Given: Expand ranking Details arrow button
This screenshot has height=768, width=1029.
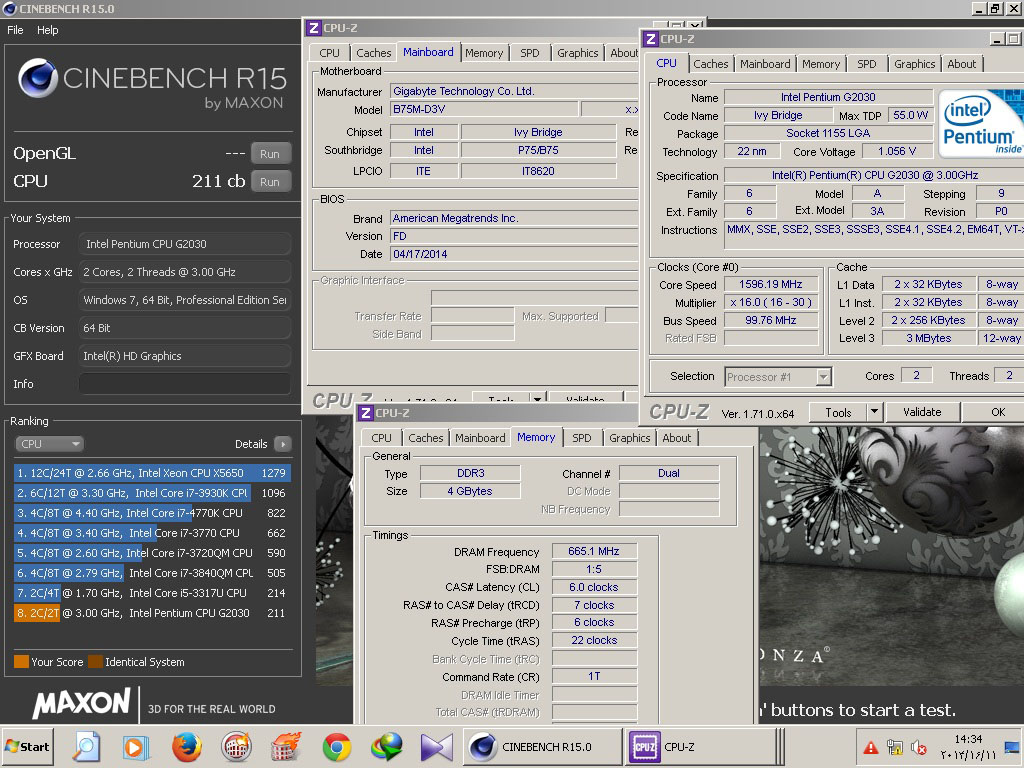Looking at the screenshot, I should pos(283,444).
